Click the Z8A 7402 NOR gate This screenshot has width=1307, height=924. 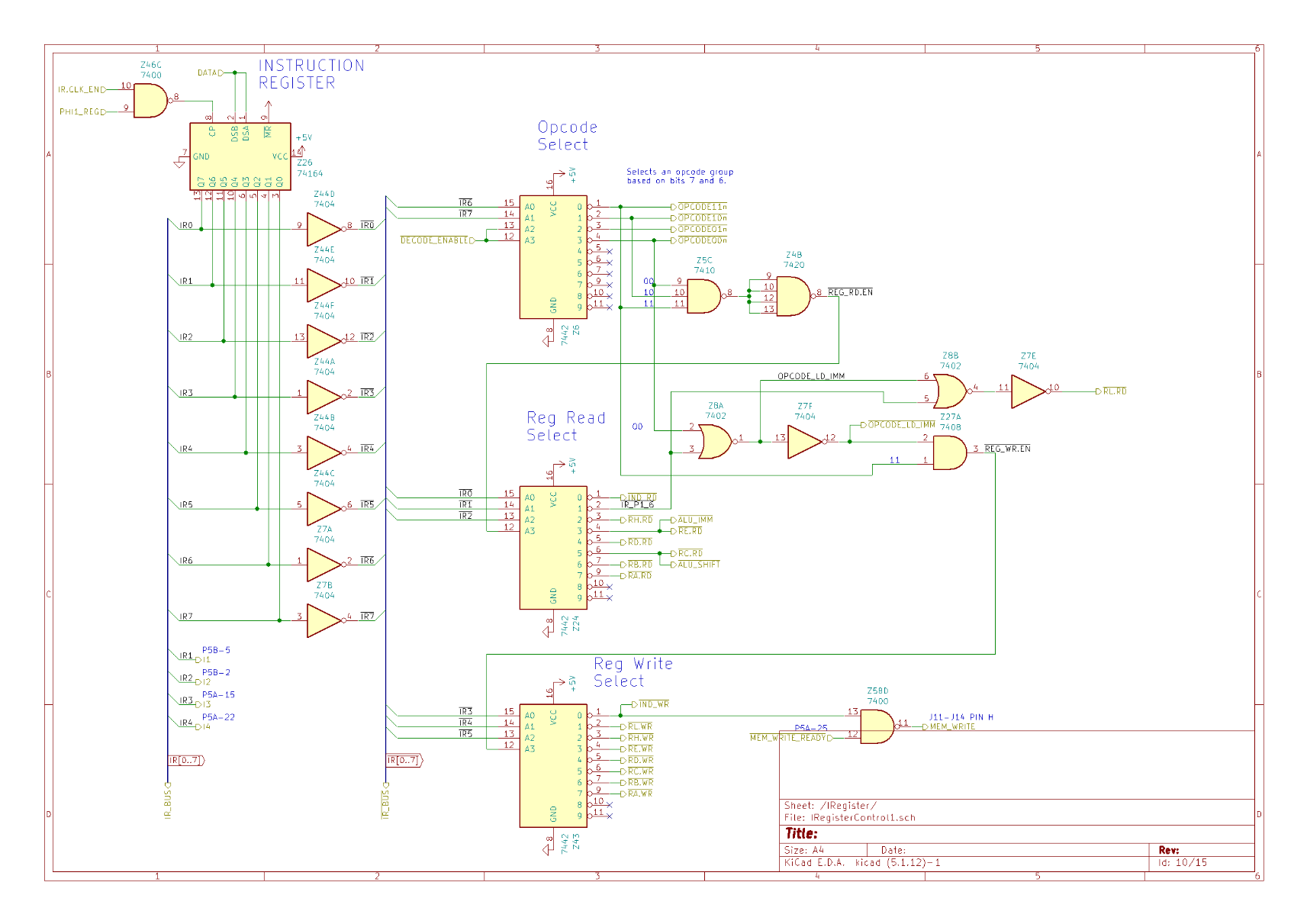[715, 442]
